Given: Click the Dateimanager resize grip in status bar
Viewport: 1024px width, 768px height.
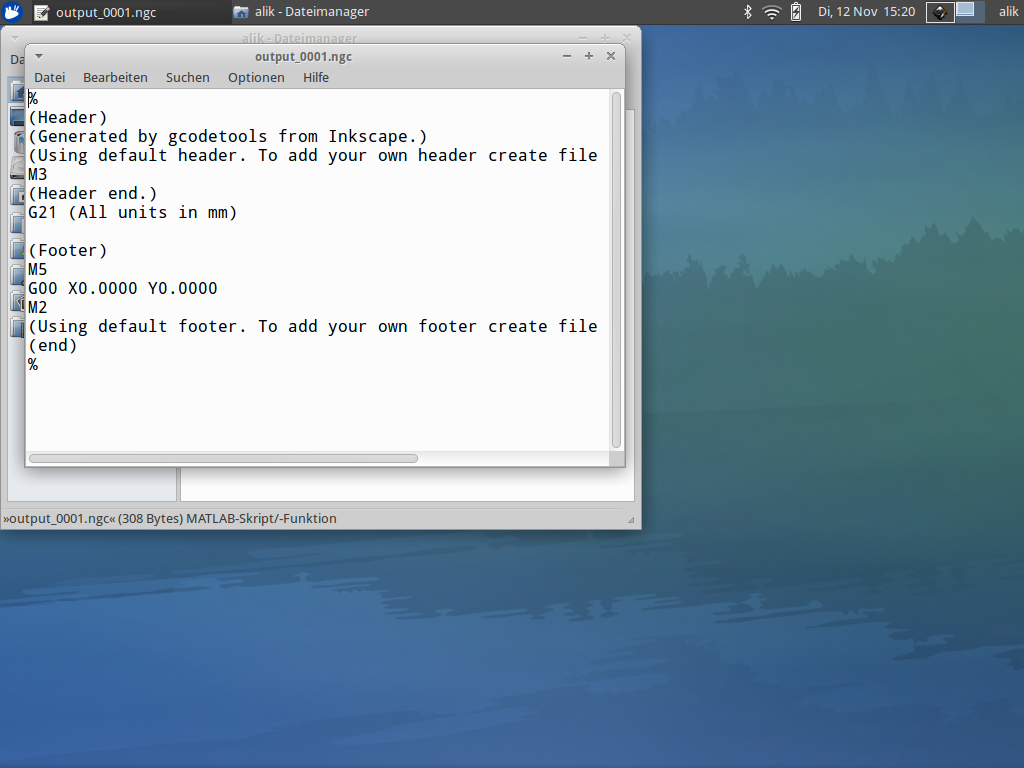Looking at the screenshot, I should click(x=631, y=520).
